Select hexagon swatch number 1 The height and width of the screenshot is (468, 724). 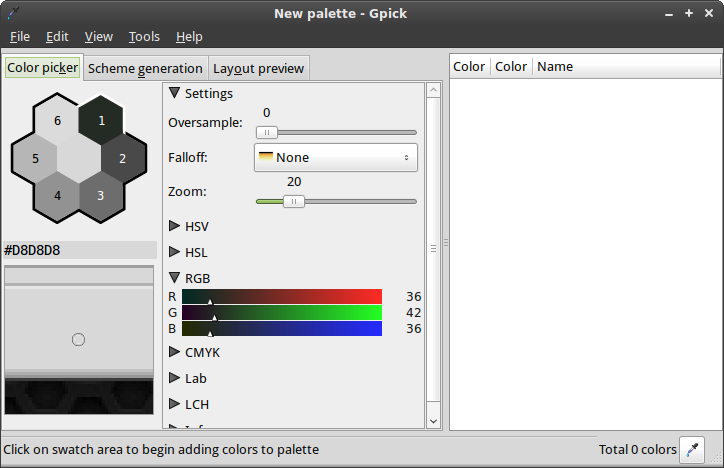pyautogui.click(x=101, y=120)
